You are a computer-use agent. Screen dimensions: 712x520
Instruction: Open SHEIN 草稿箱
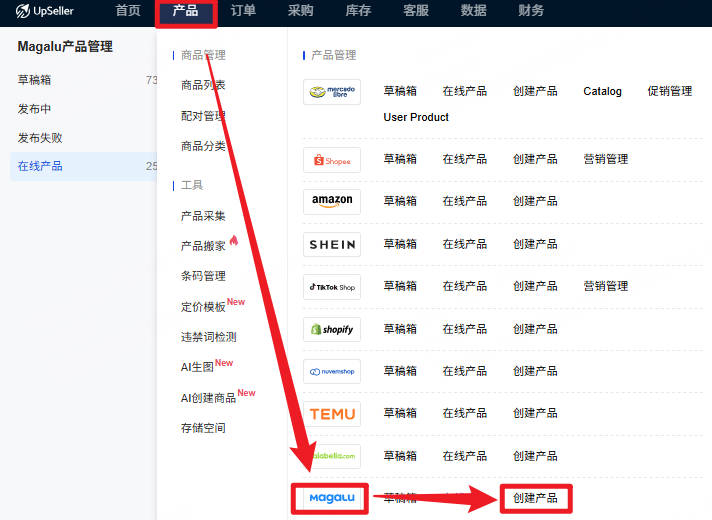(x=400, y=244)
